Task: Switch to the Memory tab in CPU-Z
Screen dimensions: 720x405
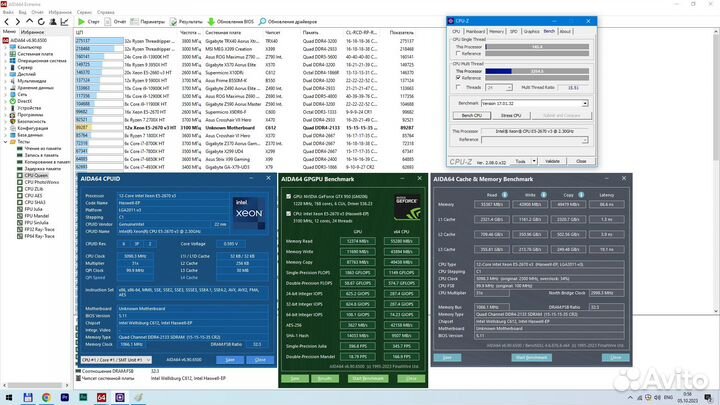Action: click(x=496, y=31)
